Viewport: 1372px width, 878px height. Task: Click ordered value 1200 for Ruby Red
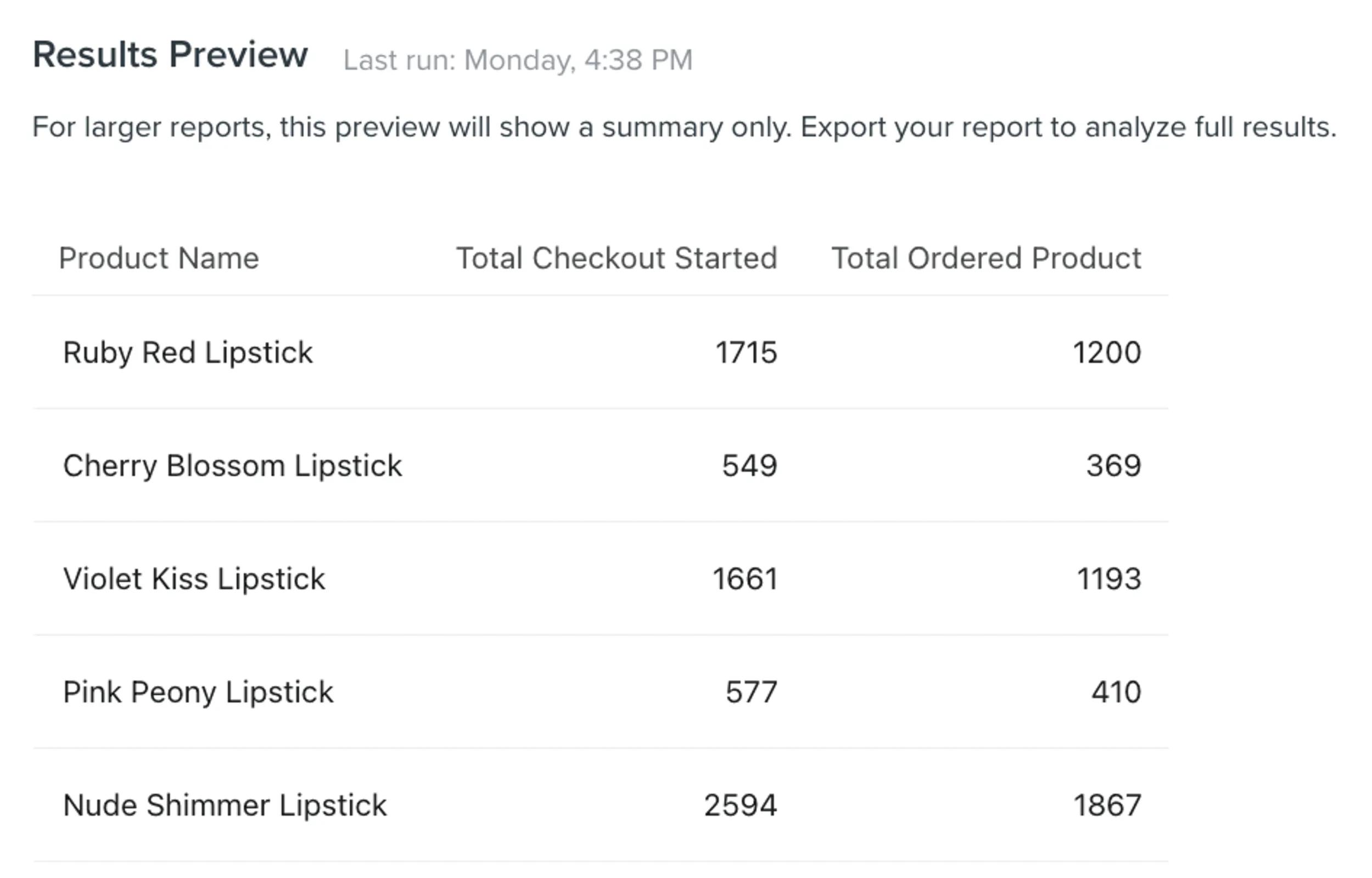pos(1107,352)
